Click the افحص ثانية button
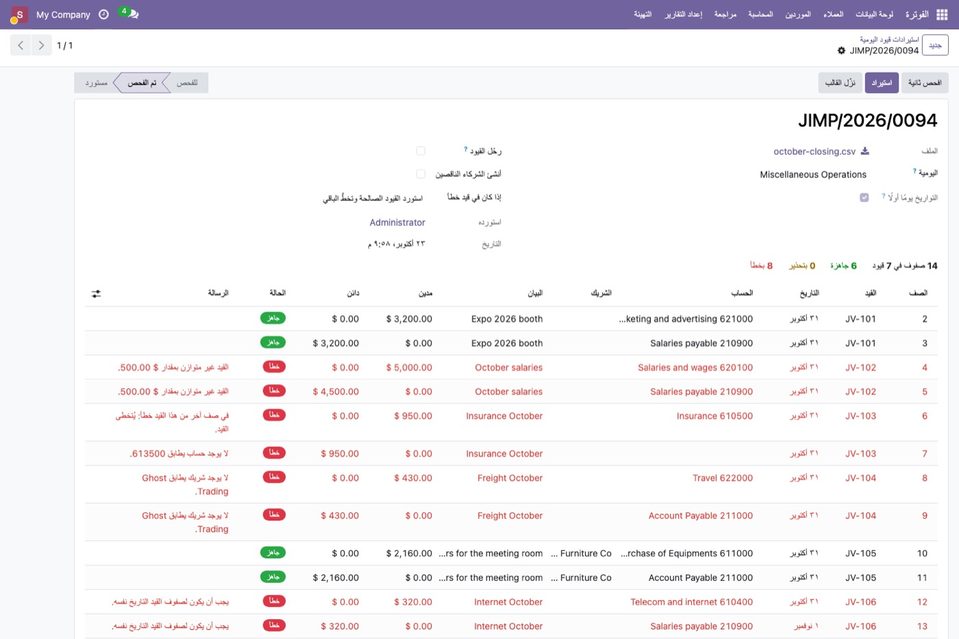This screenshot has height=639, width=959. pos(925,83)
